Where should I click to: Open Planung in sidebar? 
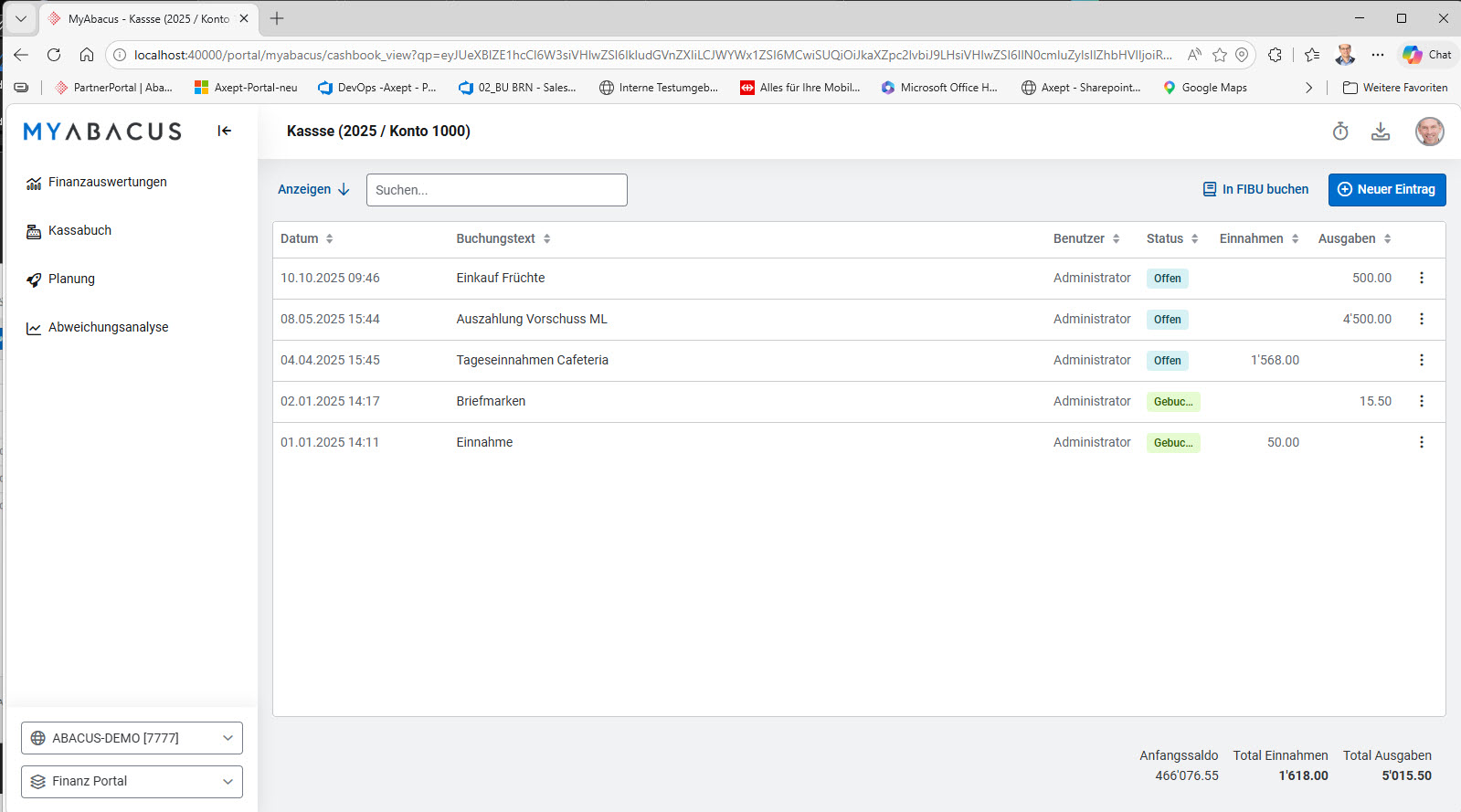(x=60, y=279)
